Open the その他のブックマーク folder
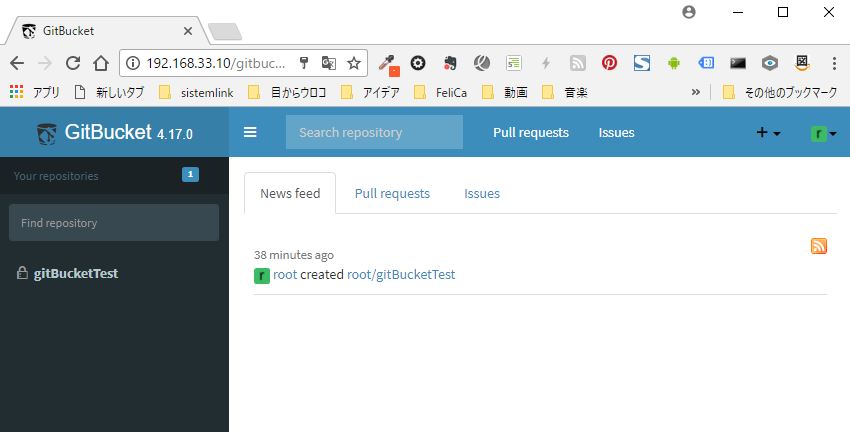This screenshot has width=850, height=432. 780,93
